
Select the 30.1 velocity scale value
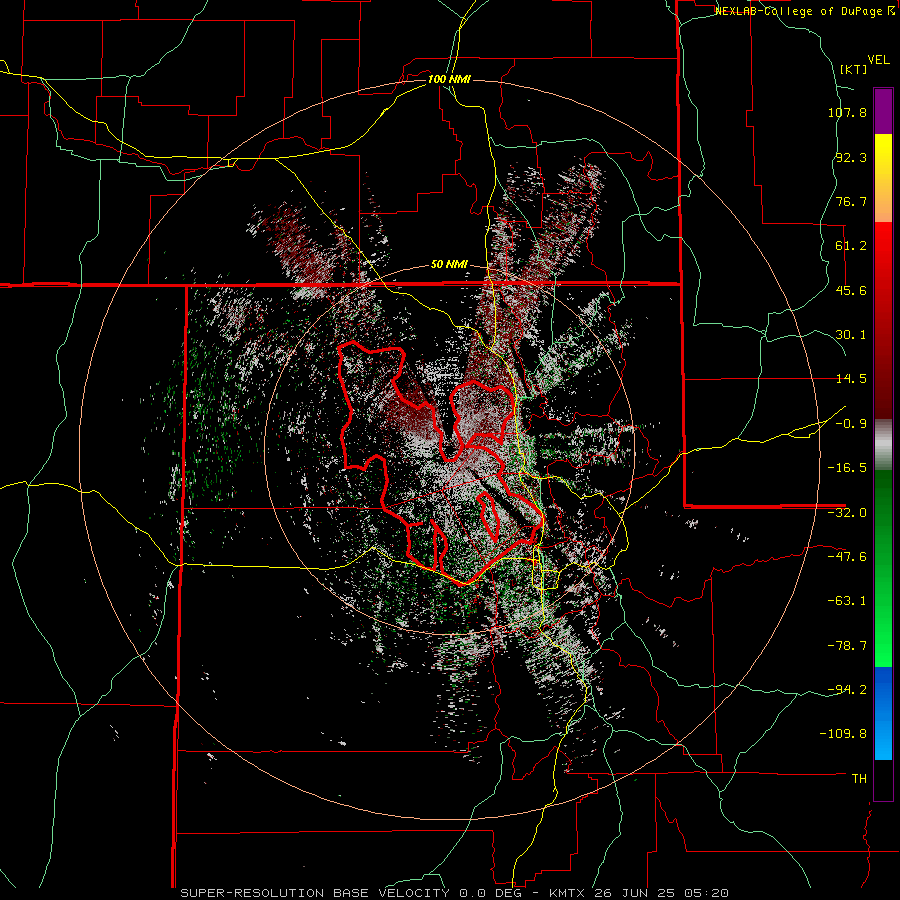(851, 335)
